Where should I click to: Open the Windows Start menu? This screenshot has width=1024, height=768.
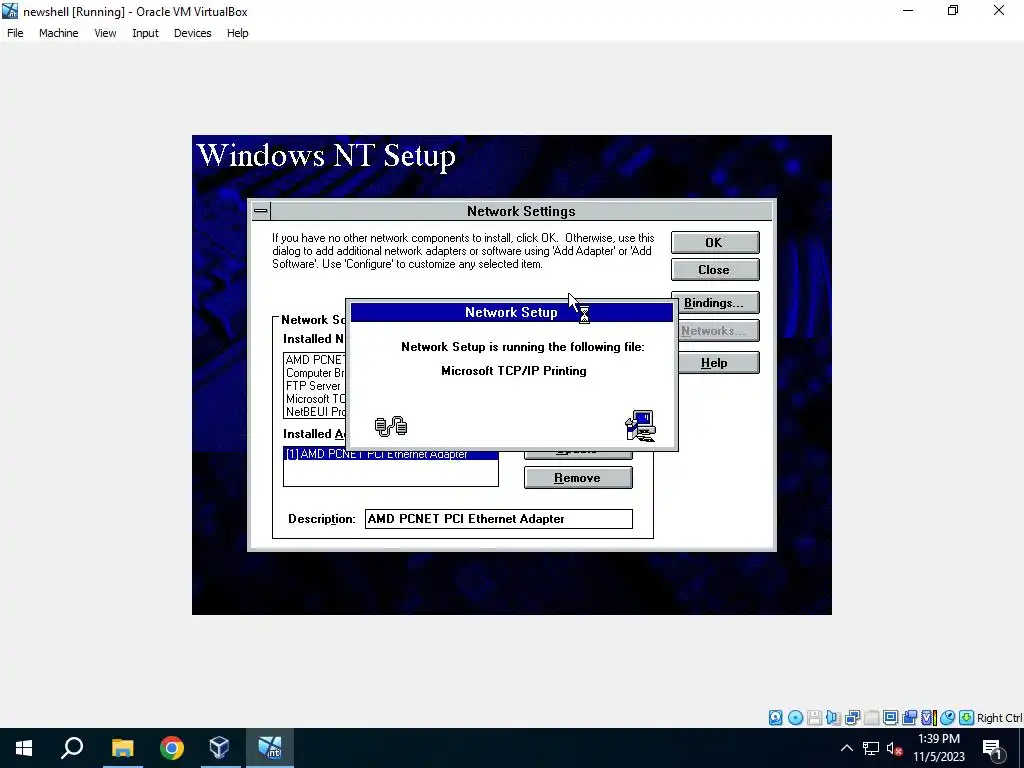[x=24, y=748]
